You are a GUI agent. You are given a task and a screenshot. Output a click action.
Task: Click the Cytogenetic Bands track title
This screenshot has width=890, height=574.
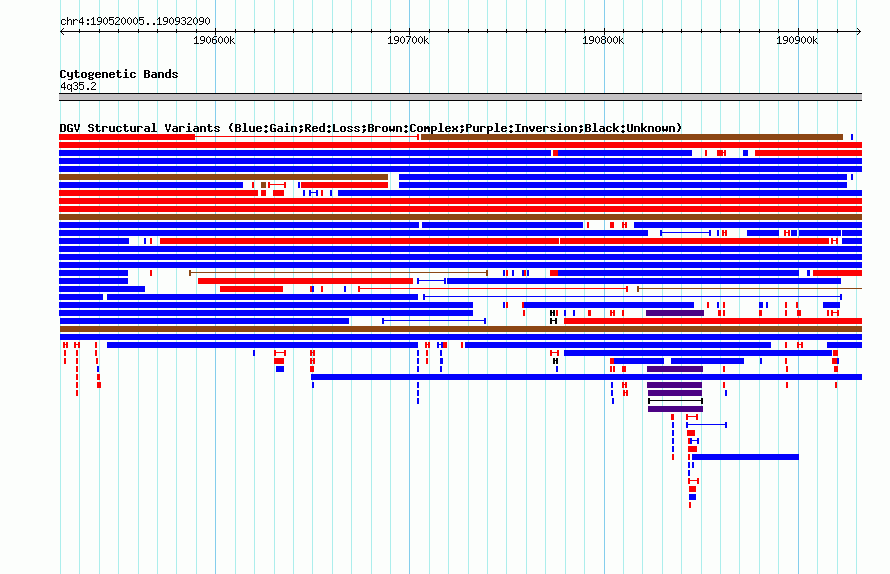pyautogui.click(x=119, y=74)
